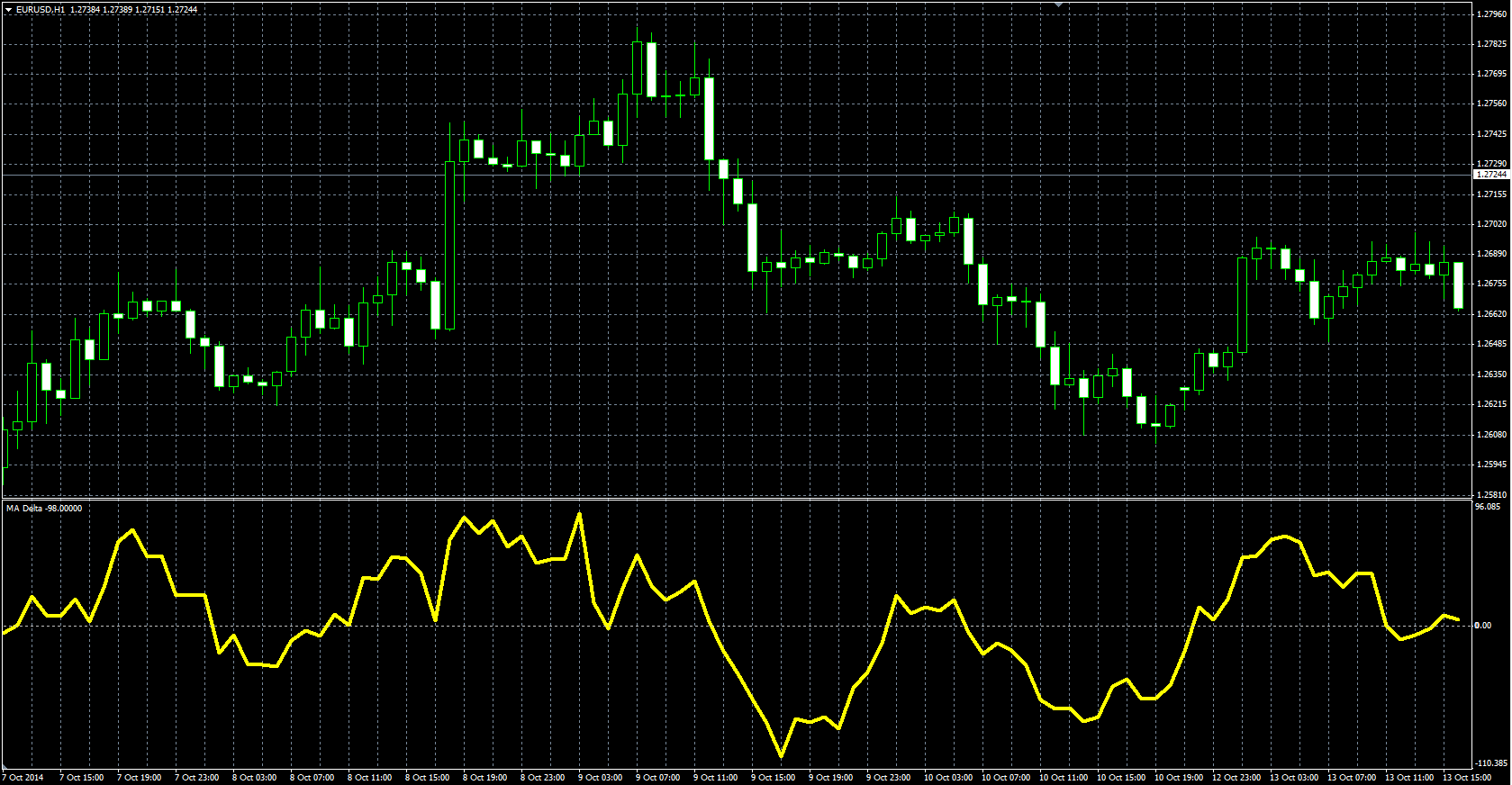Click the 8 Oct 15:00 time label
This screenshot has width=1512, height=785.
[428, 777]
